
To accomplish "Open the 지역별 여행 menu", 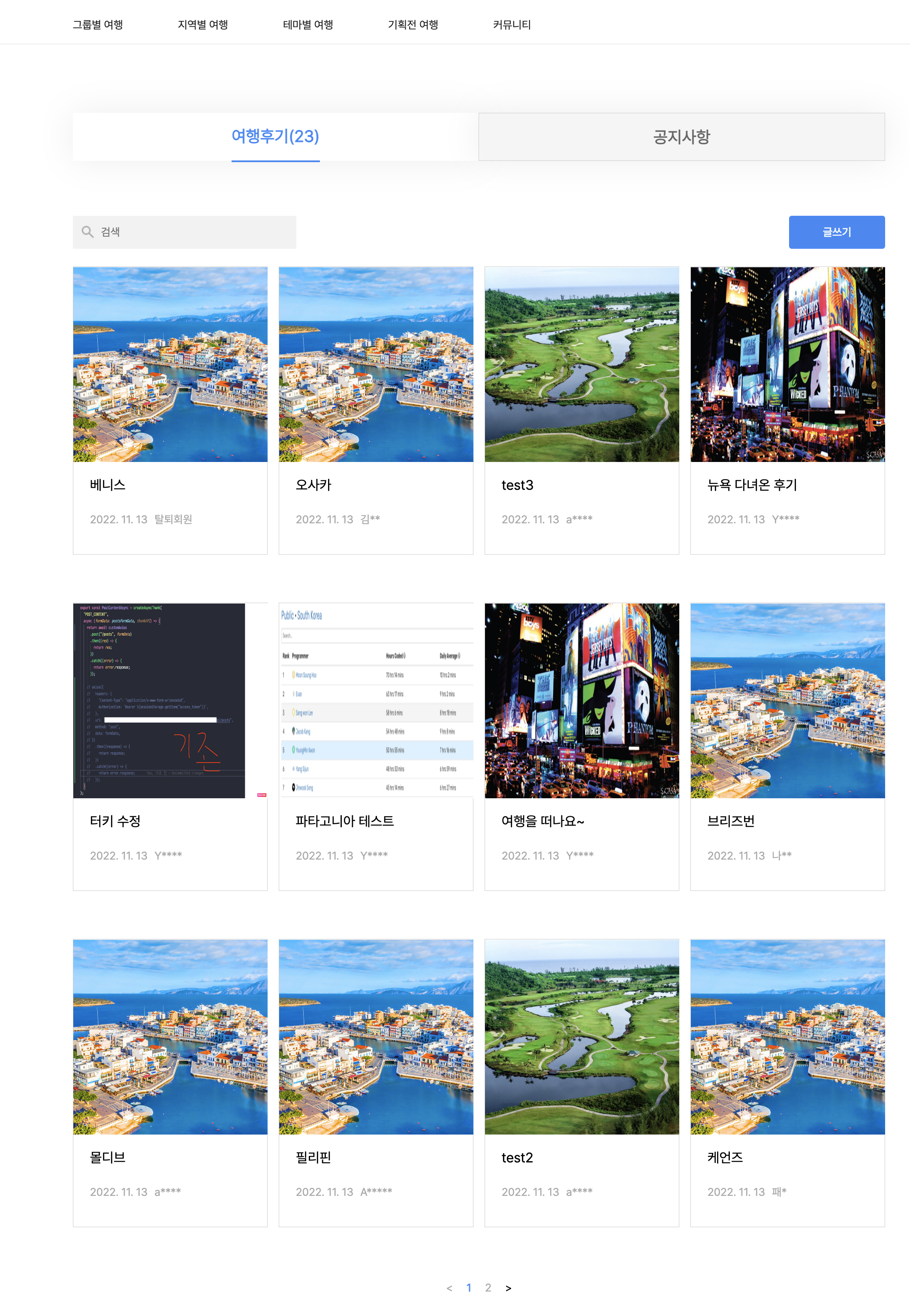I will [202, 24].
